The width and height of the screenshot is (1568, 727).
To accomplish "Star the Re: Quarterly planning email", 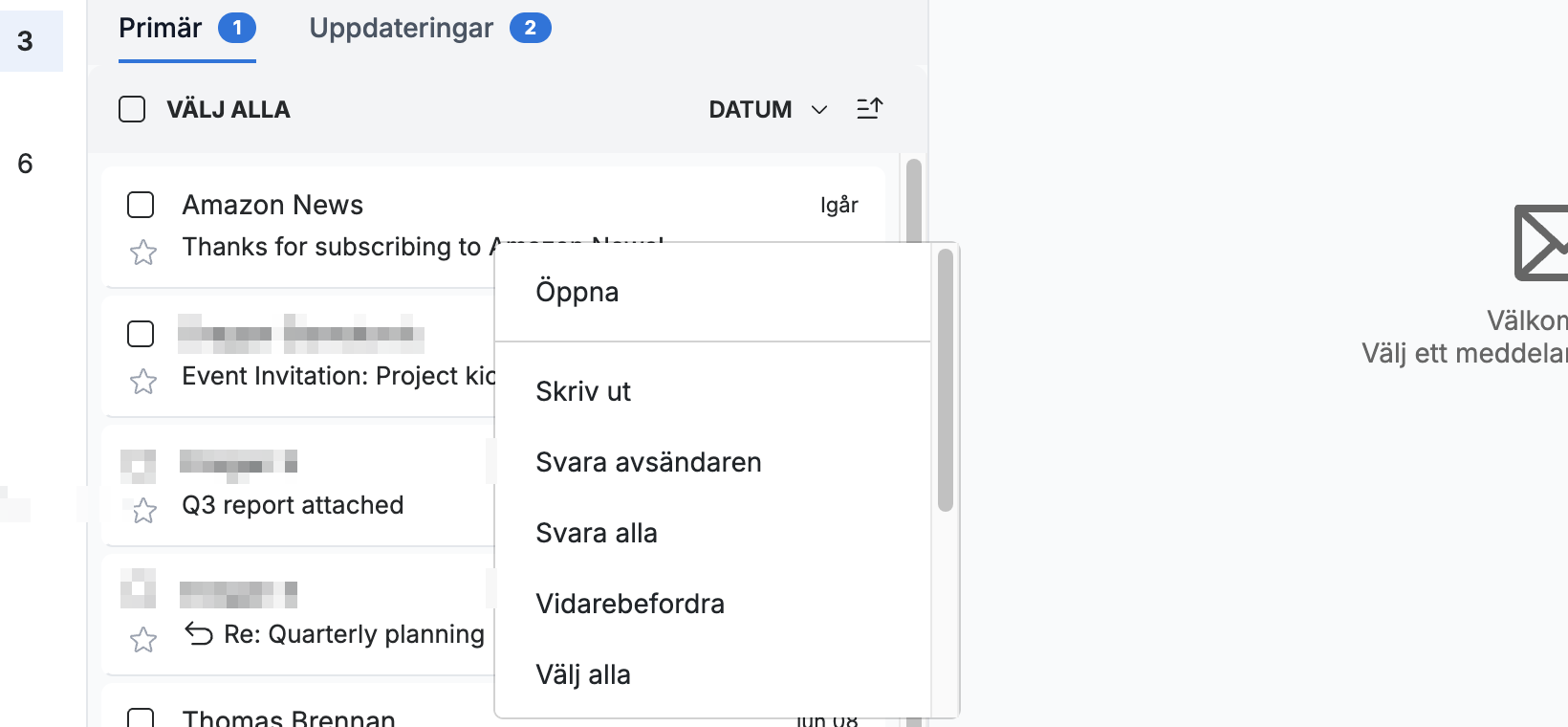I will (143, 640).
